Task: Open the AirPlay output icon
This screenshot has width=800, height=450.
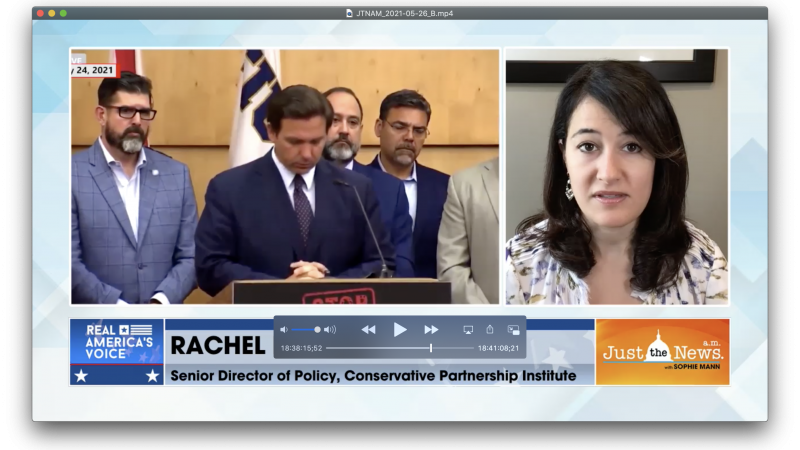Action: click(468, 329)
